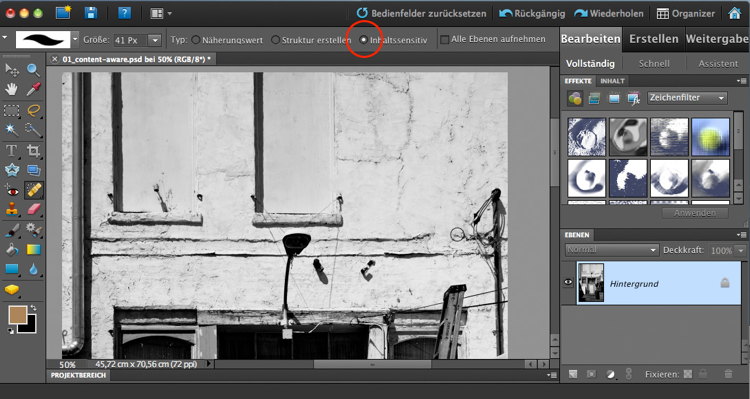
Task: Click Bedienfelder zurücksetzen
Action: (x=421, y=13)
